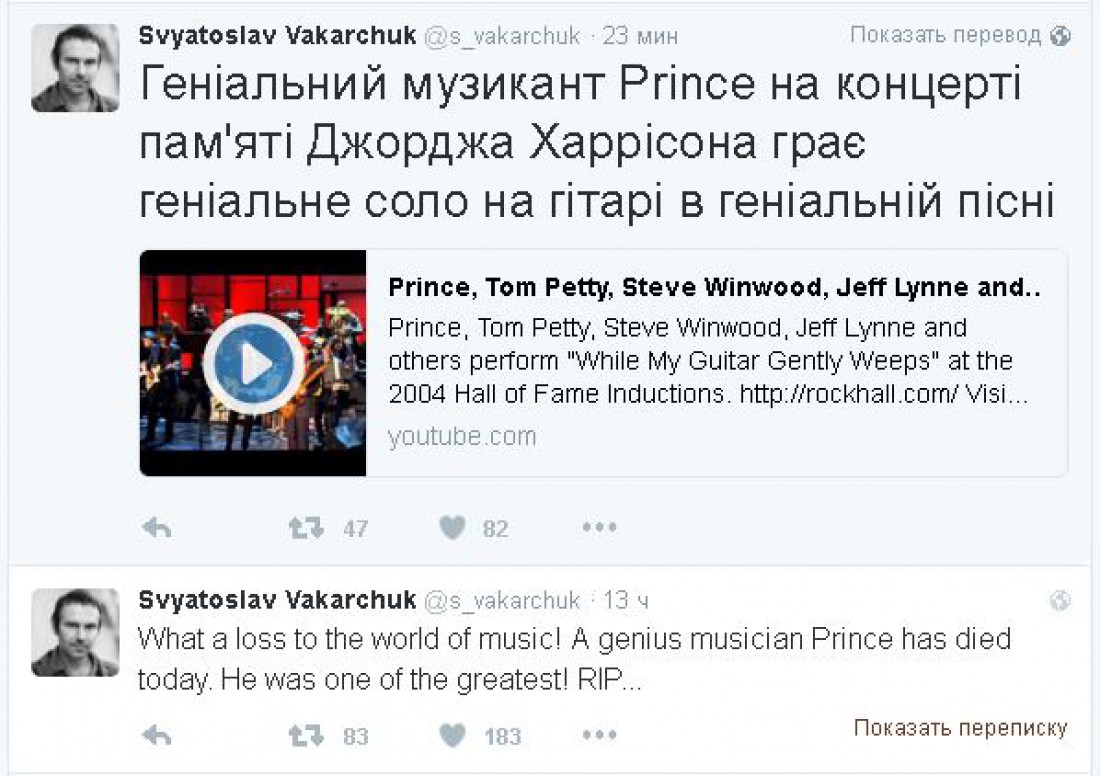Open more options on first tweet

coord(599,527)
